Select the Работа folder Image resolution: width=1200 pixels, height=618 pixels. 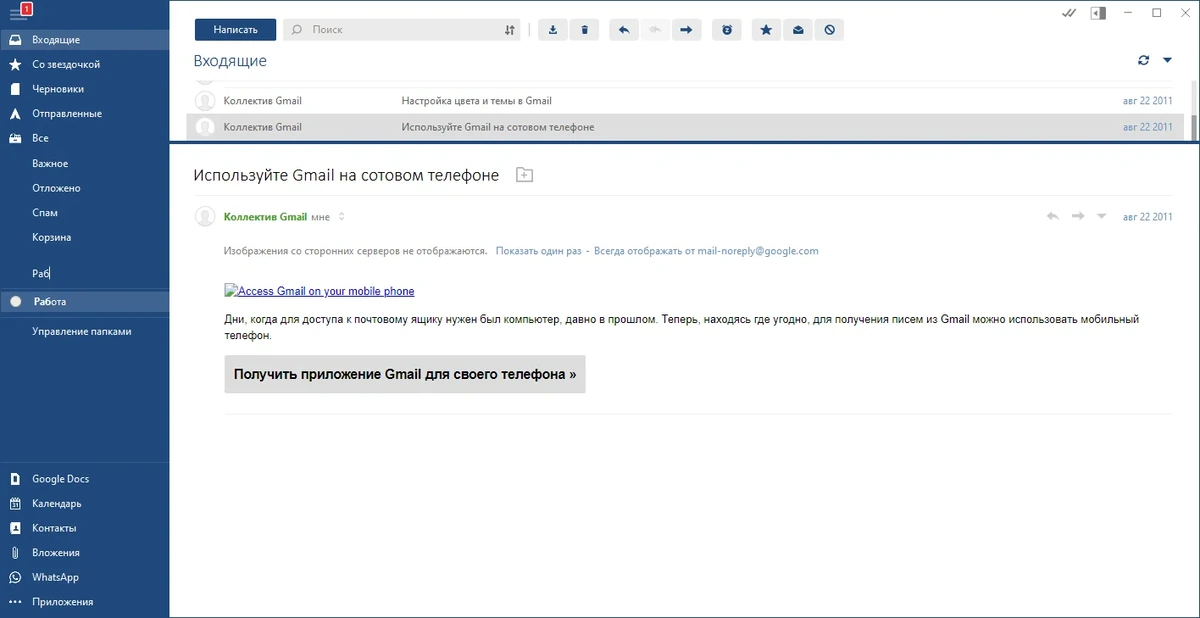(x=85, y=301)
